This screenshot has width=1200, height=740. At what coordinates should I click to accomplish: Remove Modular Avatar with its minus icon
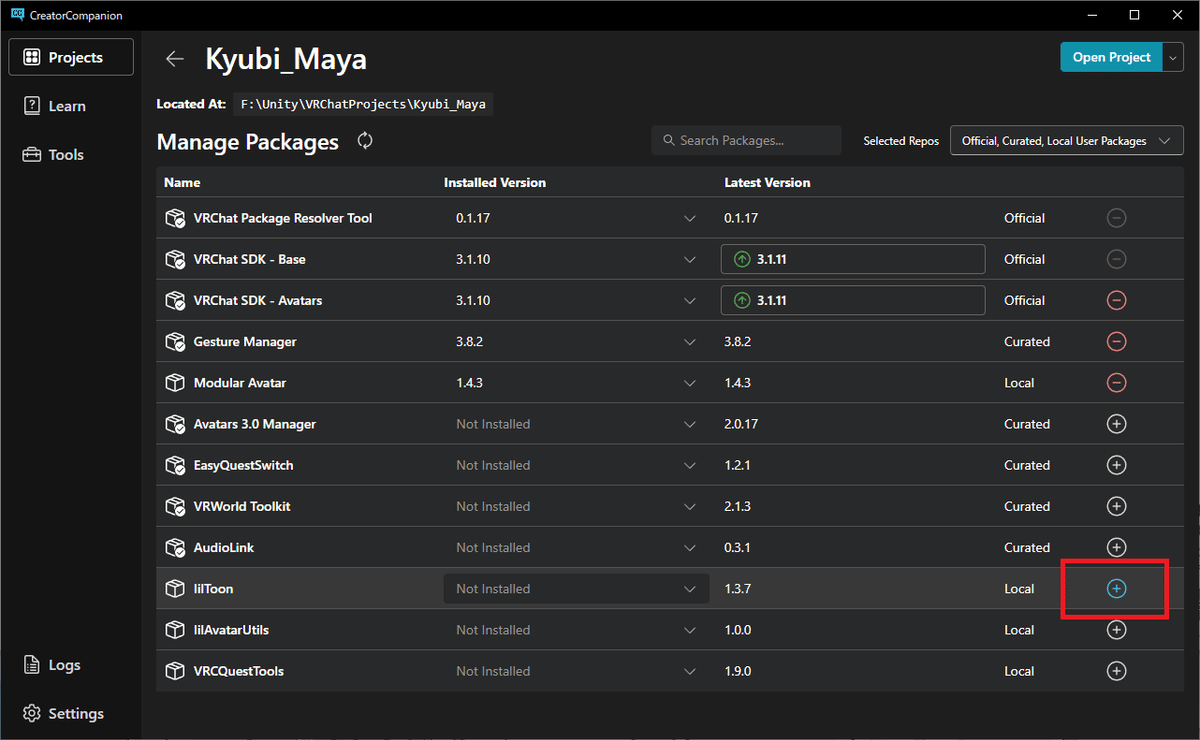pyautogui.click(x=1117, y=383)
